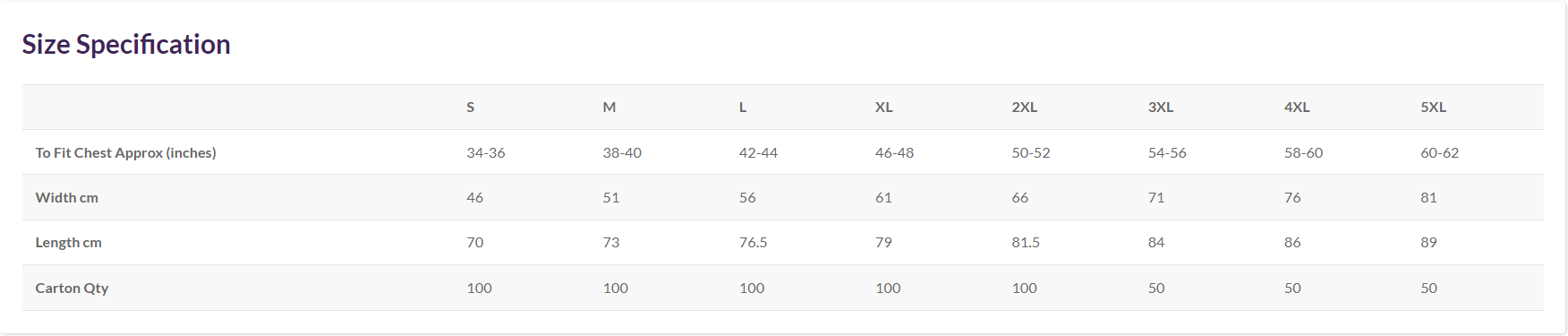
Task: Select the 5XL size column header
Action: pos(1433,107)
